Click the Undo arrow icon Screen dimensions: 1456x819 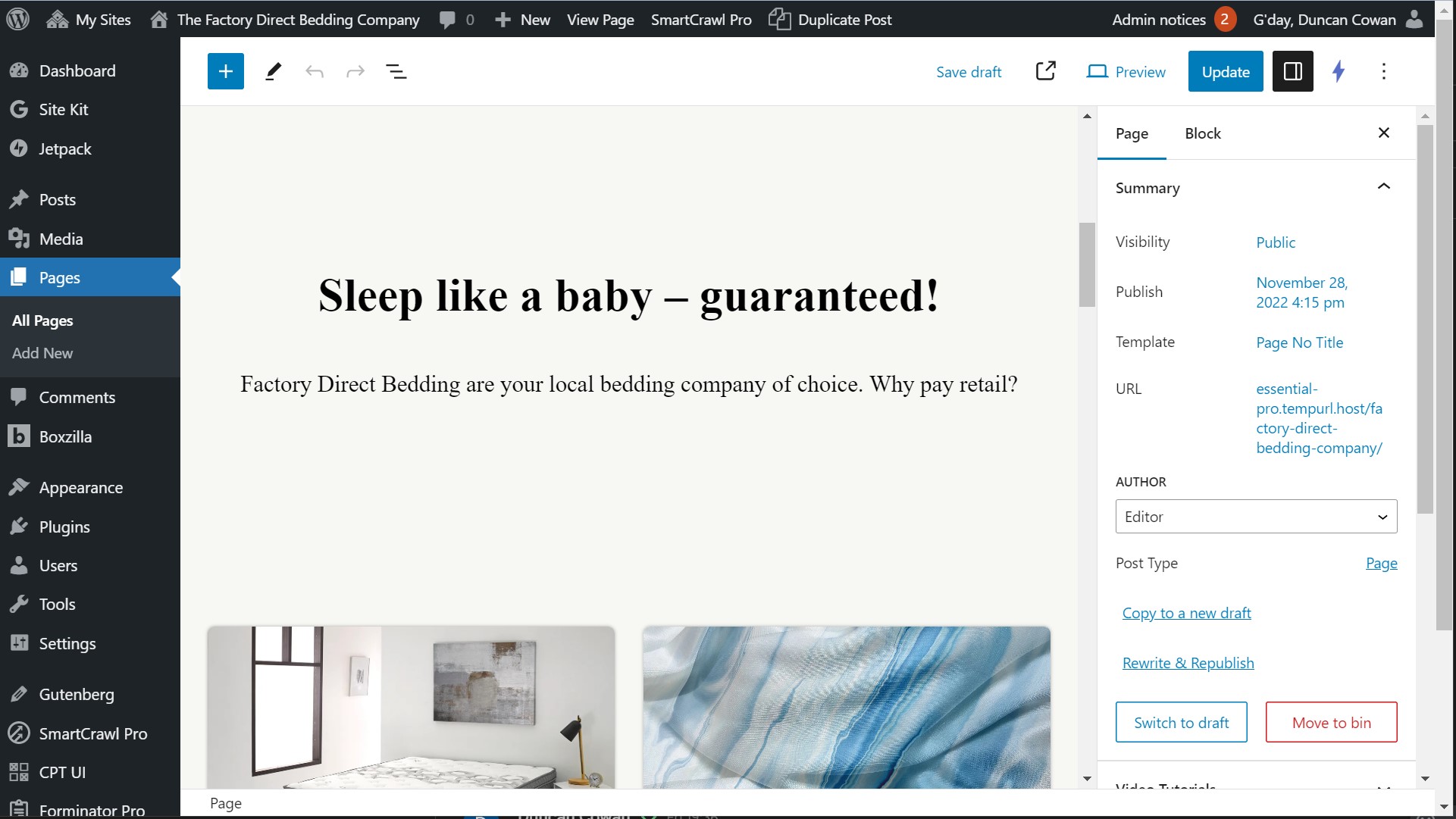pos(315,71)
